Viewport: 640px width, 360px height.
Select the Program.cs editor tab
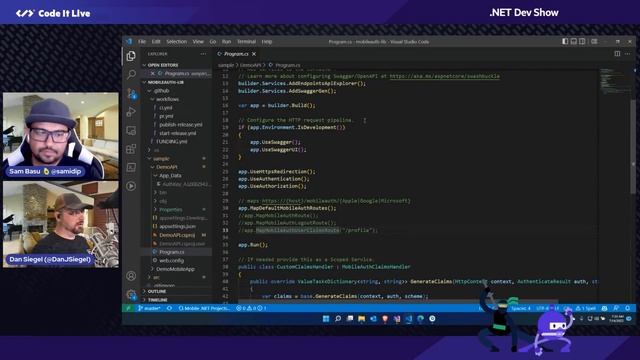[x=236, y=54]
